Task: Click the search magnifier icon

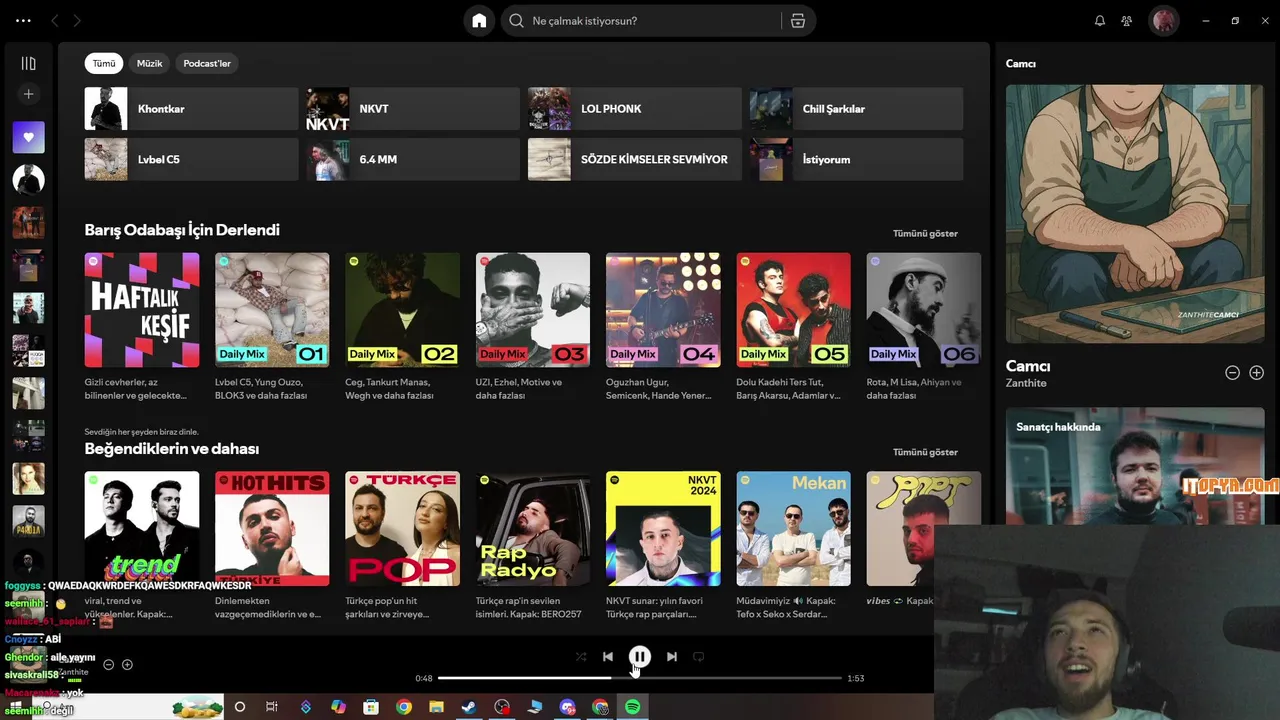Action: pos(516,21)
